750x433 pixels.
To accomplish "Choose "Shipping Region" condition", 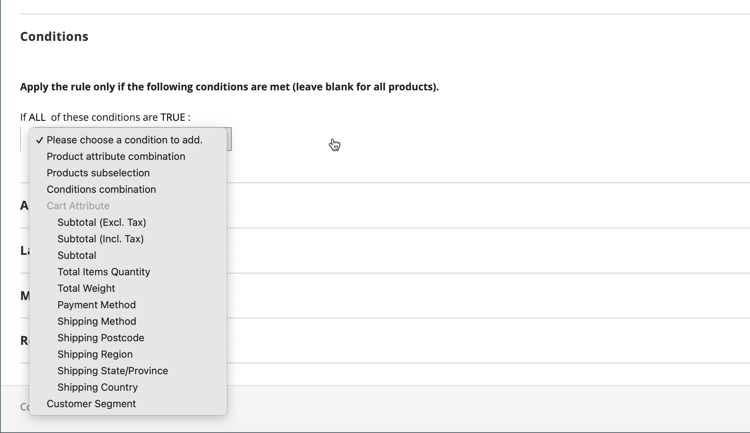I will coord(95,354).
